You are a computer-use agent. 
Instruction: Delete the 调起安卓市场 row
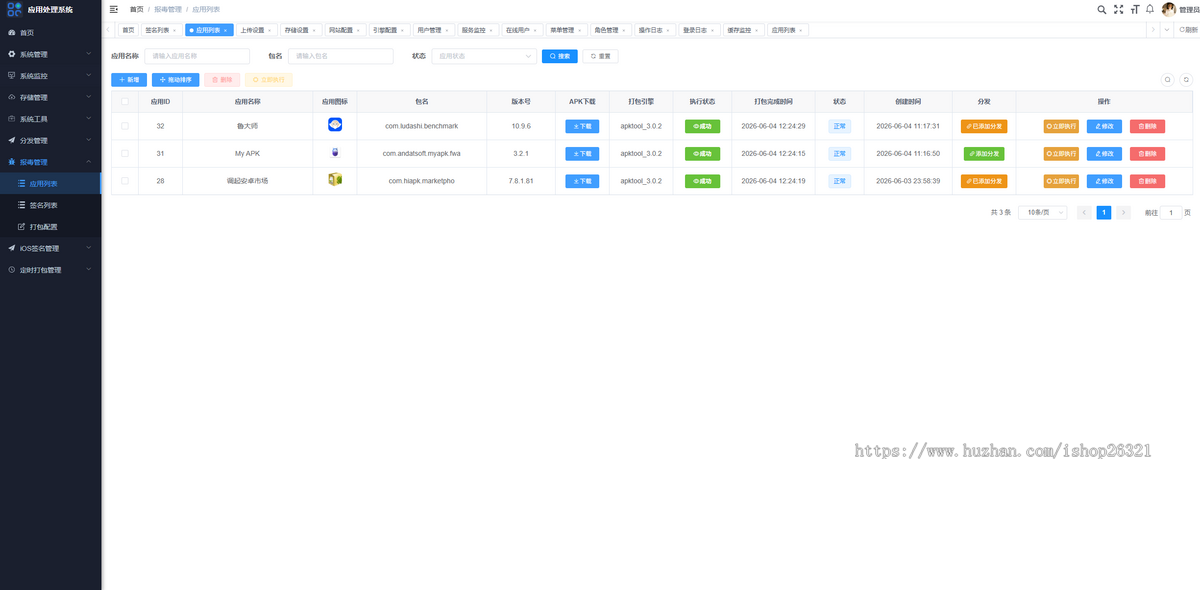1147,181
